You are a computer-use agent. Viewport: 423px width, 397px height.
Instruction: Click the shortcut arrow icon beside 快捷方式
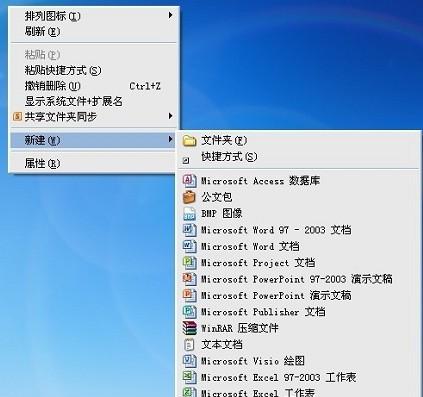tap(186, 161)
